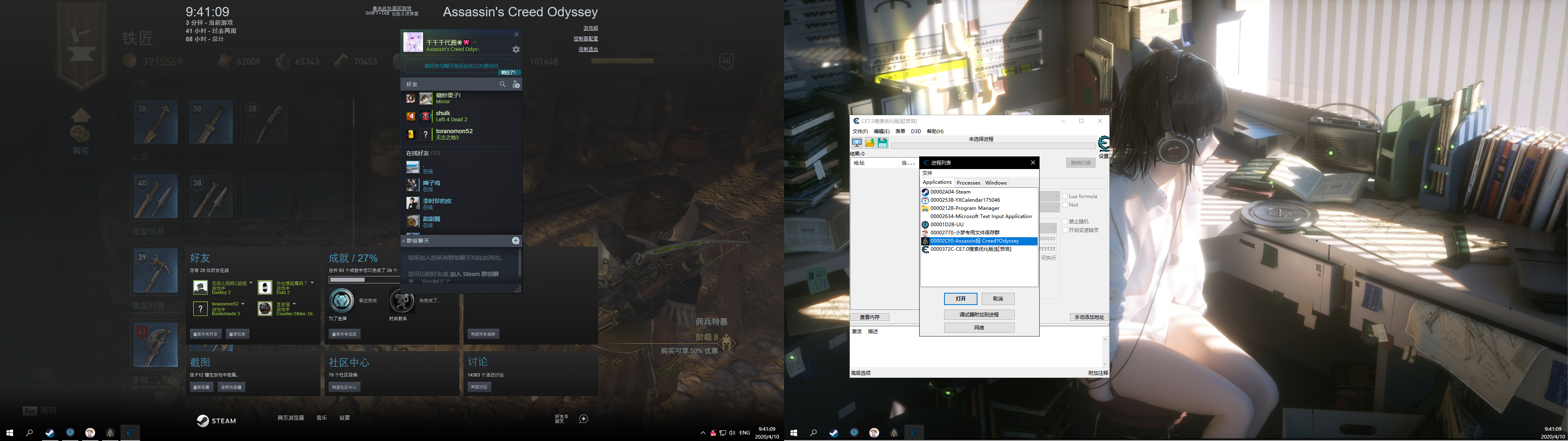Click the 网络 button
The image size is (1568, 441).
[x=979, y=328]
